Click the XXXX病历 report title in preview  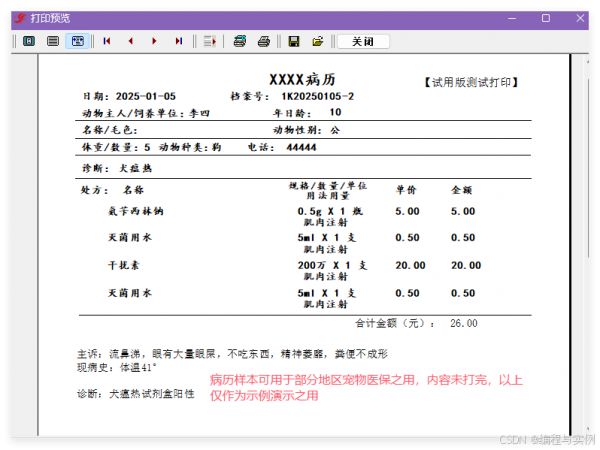(303, 79)
